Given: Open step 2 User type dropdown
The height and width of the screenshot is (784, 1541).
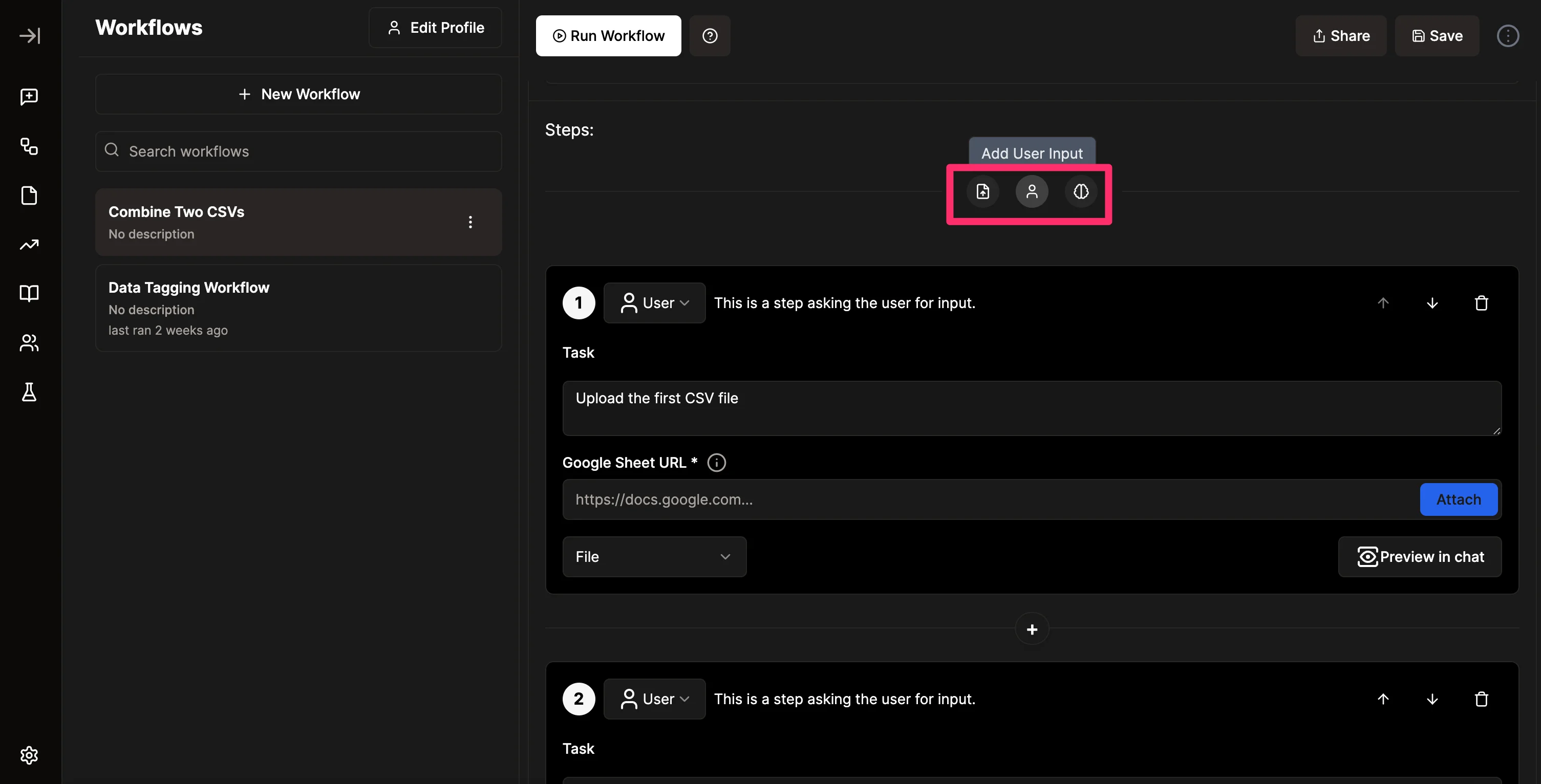Looking at the screenshot, I should coord(654,699).
